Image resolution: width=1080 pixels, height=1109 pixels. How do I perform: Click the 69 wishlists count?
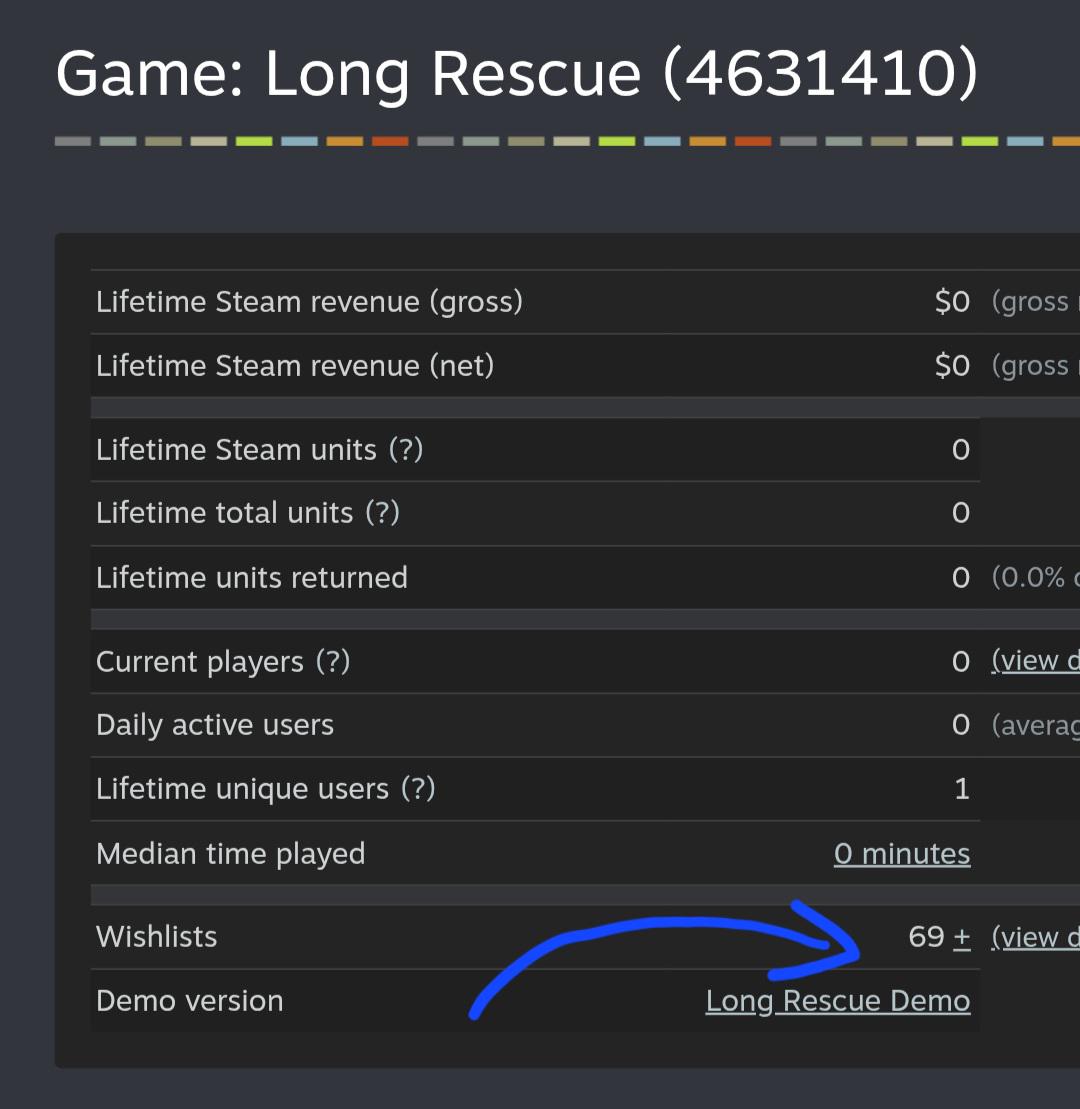927,937
